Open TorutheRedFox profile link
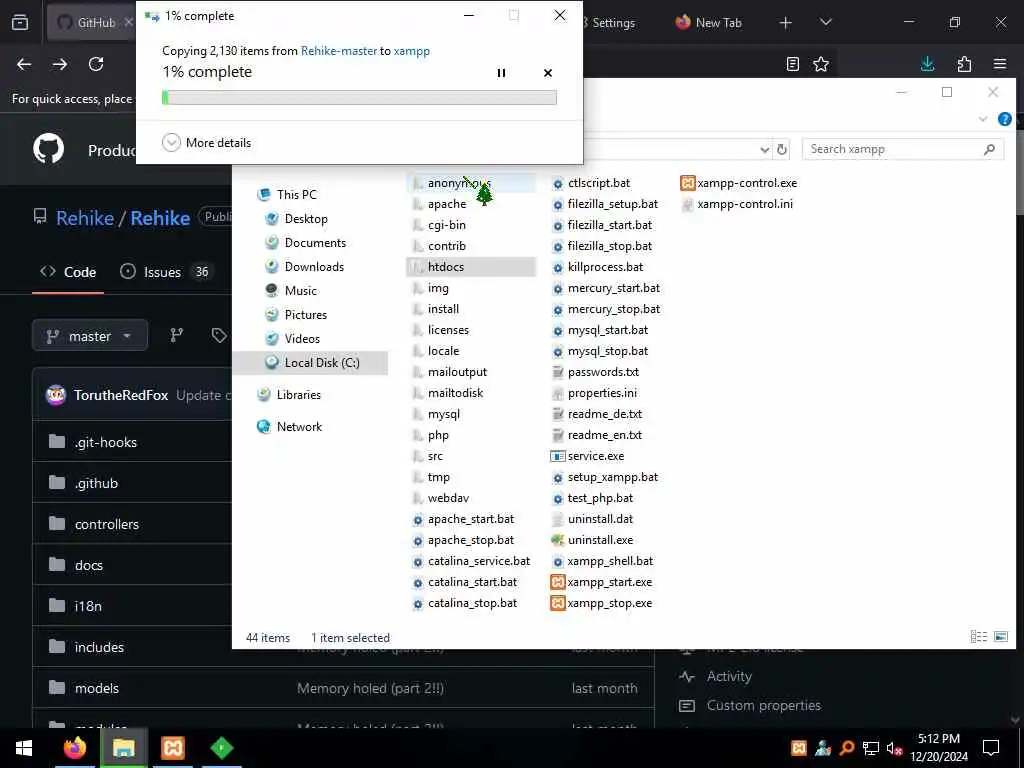1024x768 pixels. 121,395
